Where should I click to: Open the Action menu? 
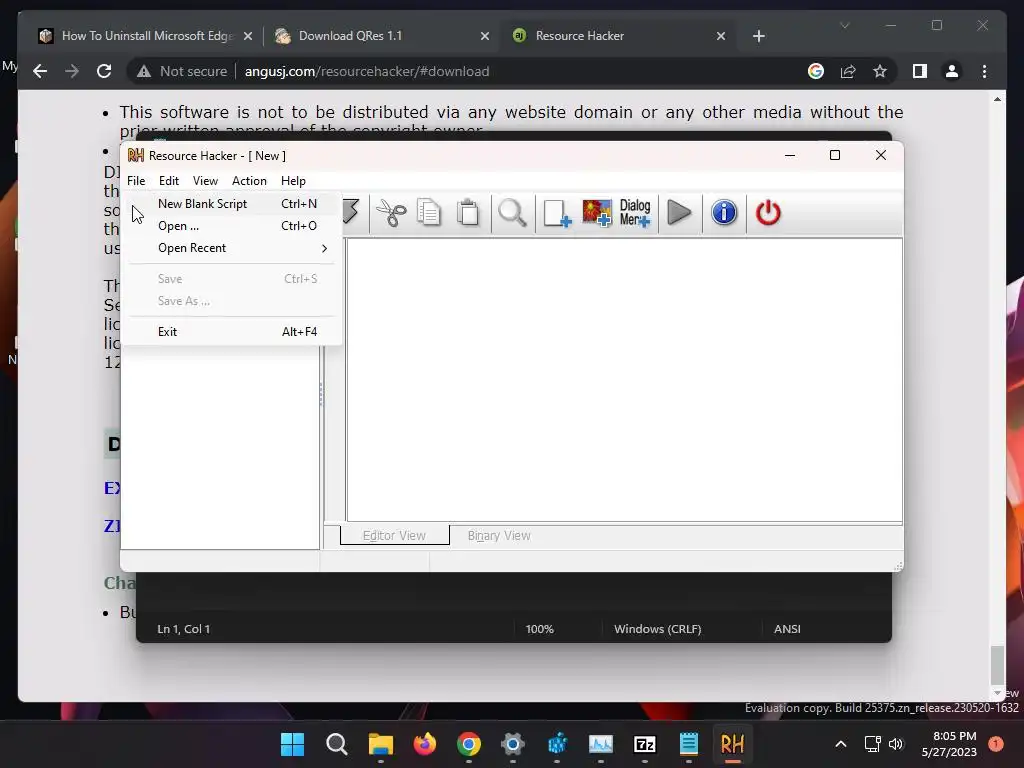coord(249,181)
